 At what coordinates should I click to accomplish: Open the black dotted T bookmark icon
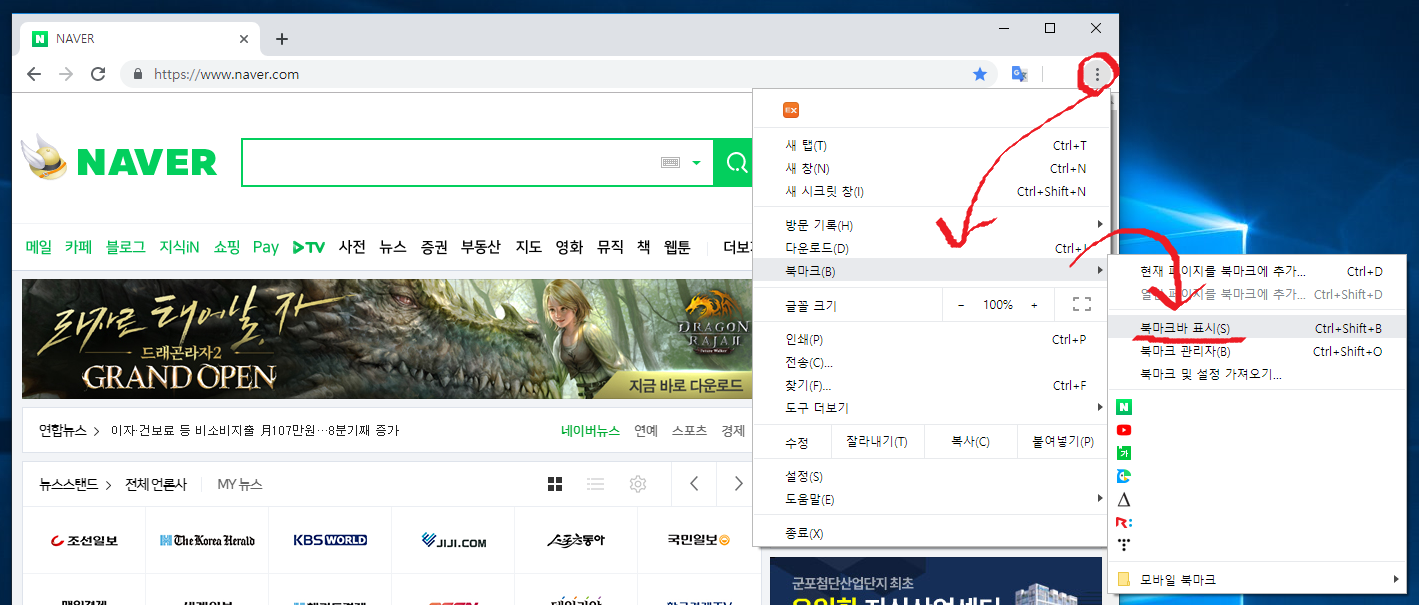(x=1124, y=545)
